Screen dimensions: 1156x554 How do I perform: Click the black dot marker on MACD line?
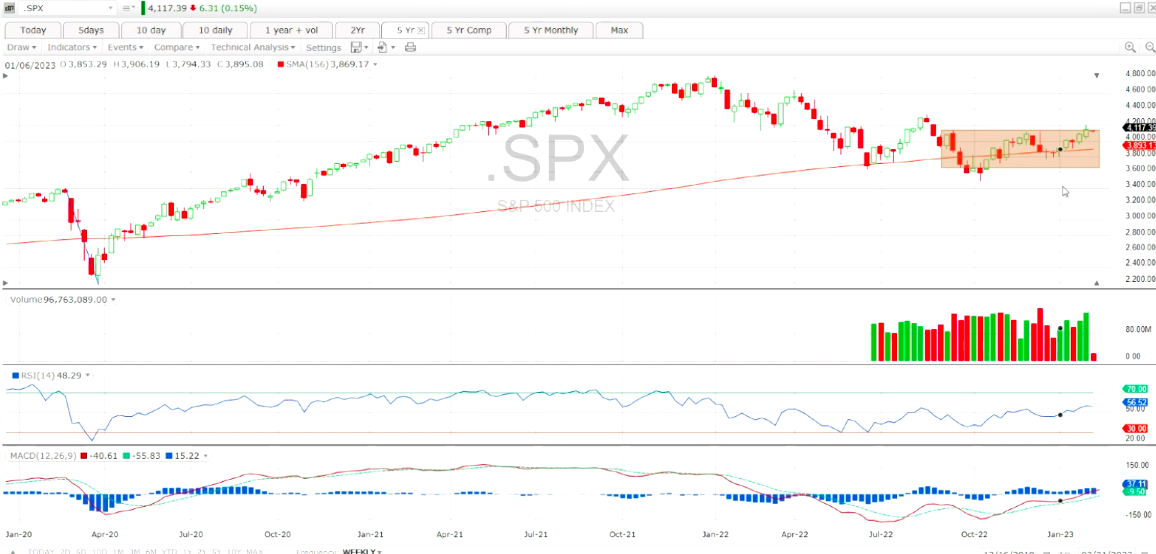(1060, 501)
